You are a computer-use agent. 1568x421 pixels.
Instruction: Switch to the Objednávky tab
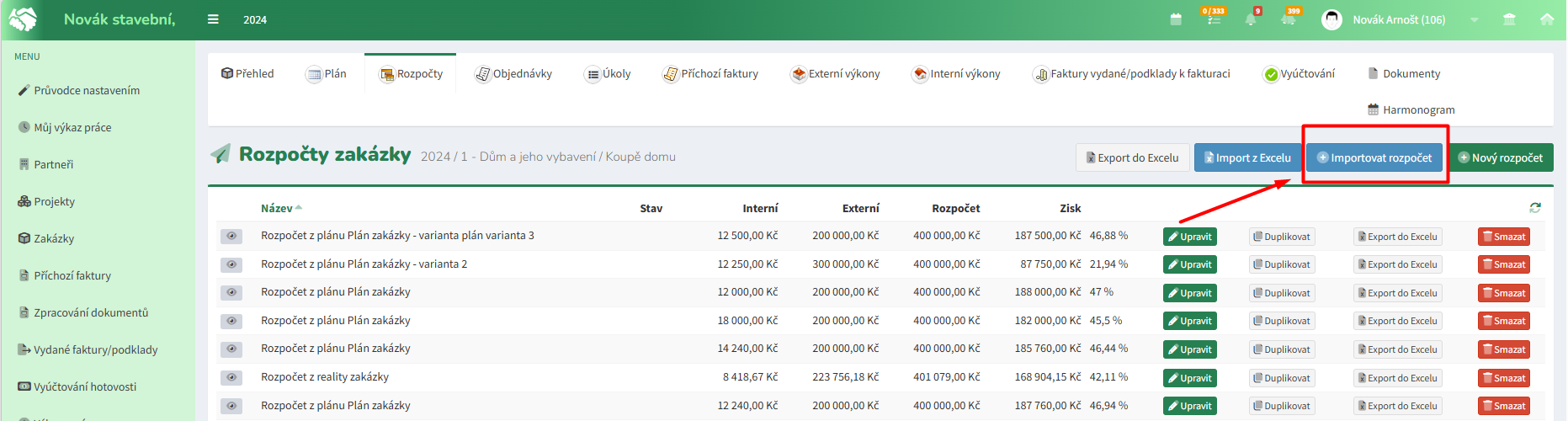pyautogui.click(x=513, y=73)
